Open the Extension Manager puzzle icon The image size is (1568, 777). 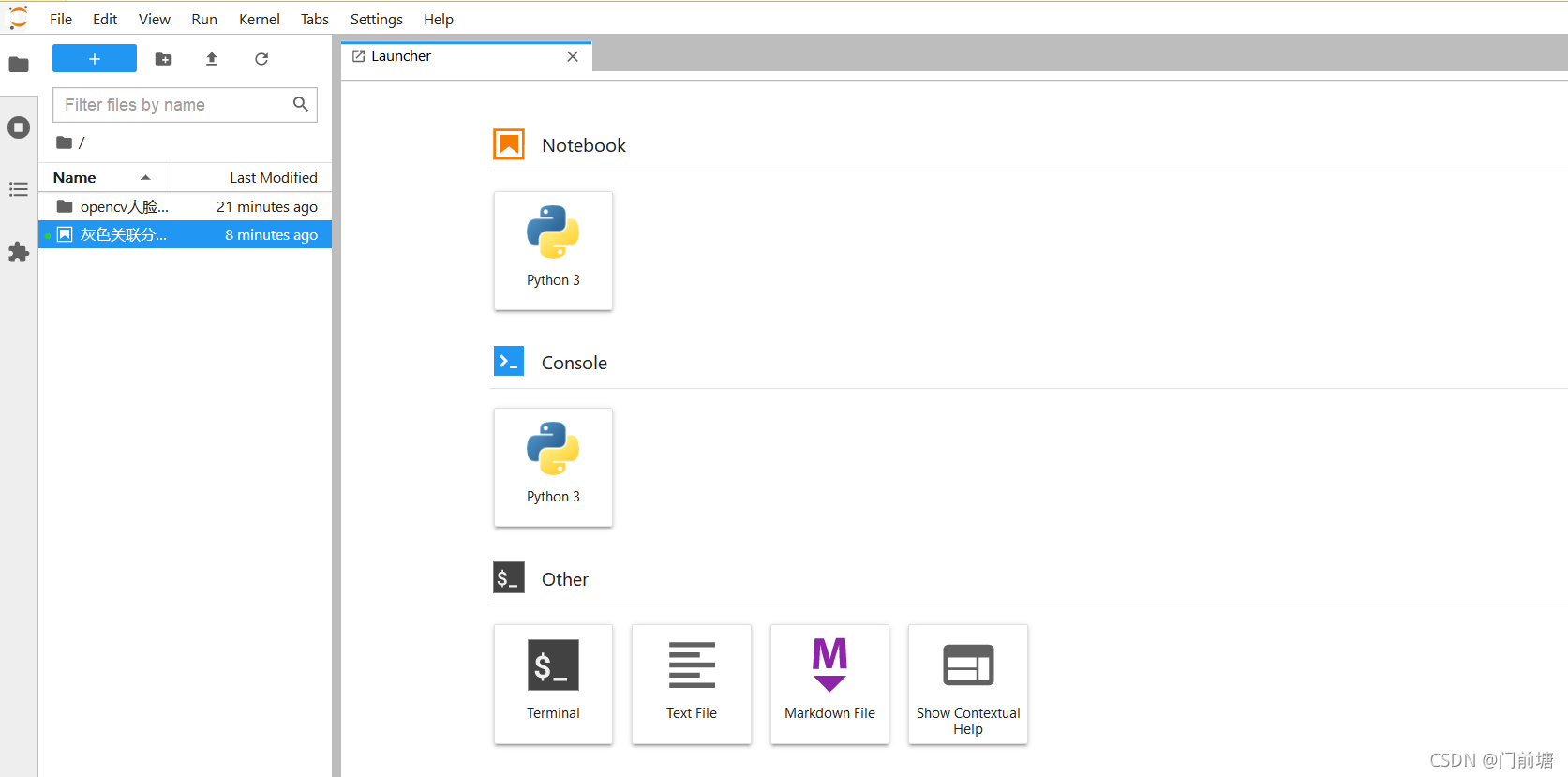(x=19, y=252)
